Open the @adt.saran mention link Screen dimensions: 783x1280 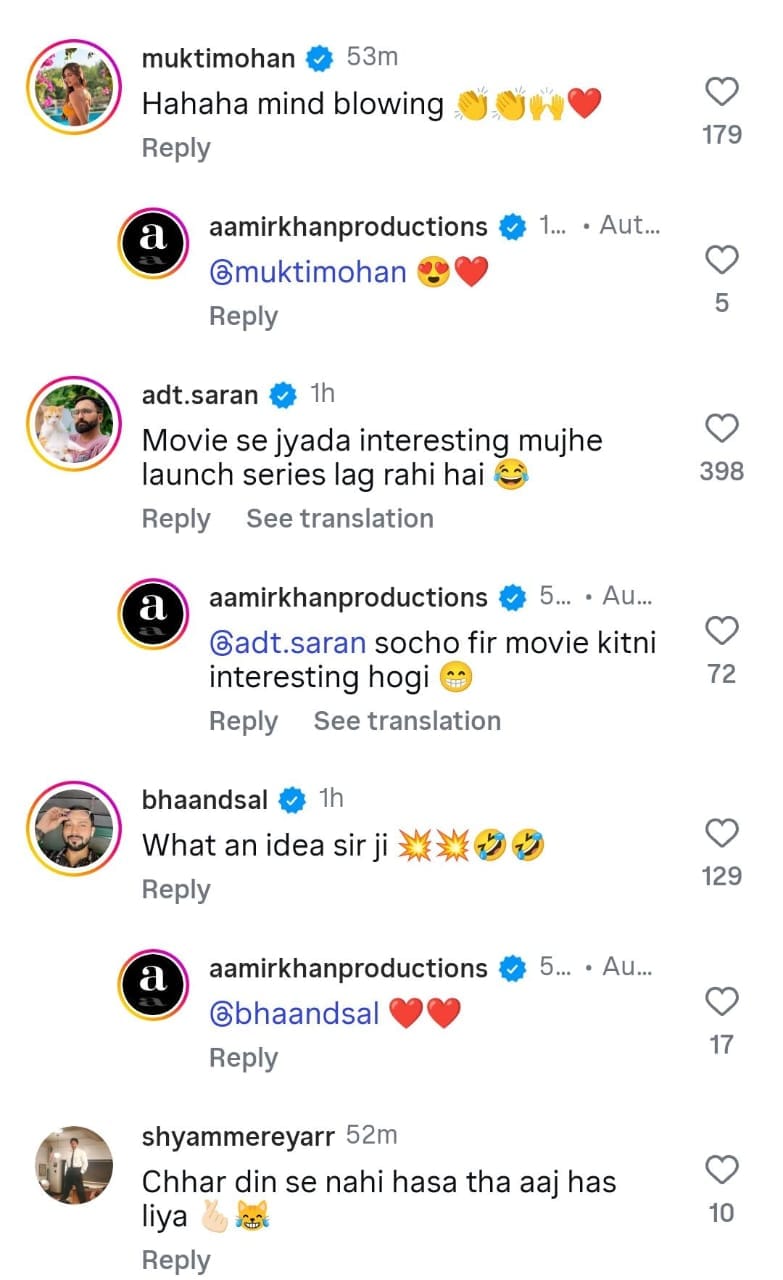287,642
